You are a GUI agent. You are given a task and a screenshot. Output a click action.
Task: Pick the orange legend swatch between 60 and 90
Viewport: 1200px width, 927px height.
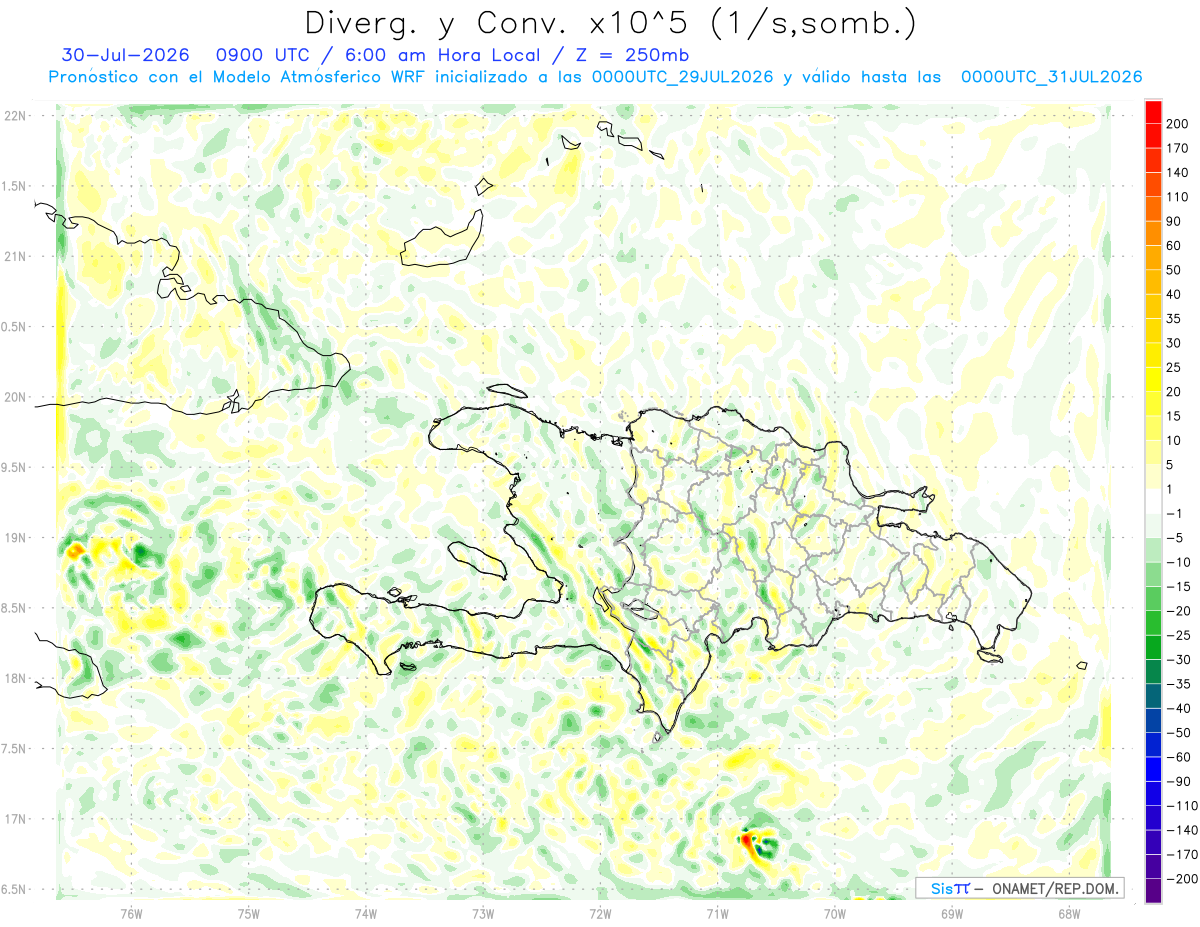pyautogui.click(x=1153, y=232)
